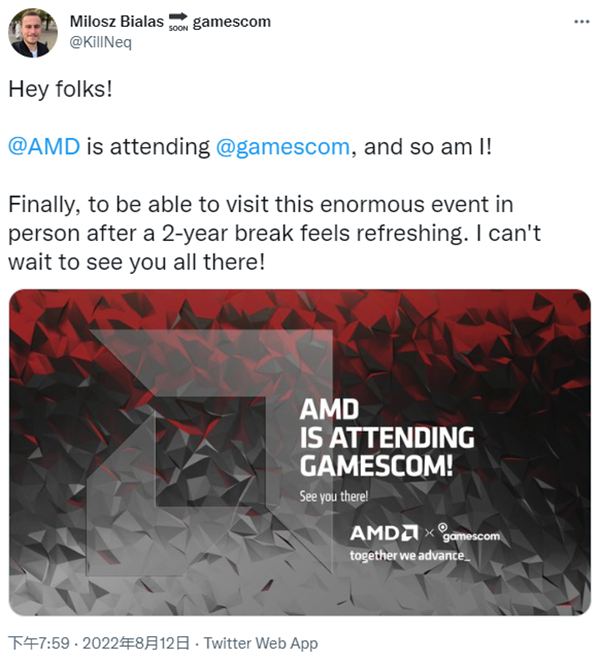Viewport: 600px width, 661px height.
Task: Open the Twitter Web App source link
Action: tap(261, 642)
